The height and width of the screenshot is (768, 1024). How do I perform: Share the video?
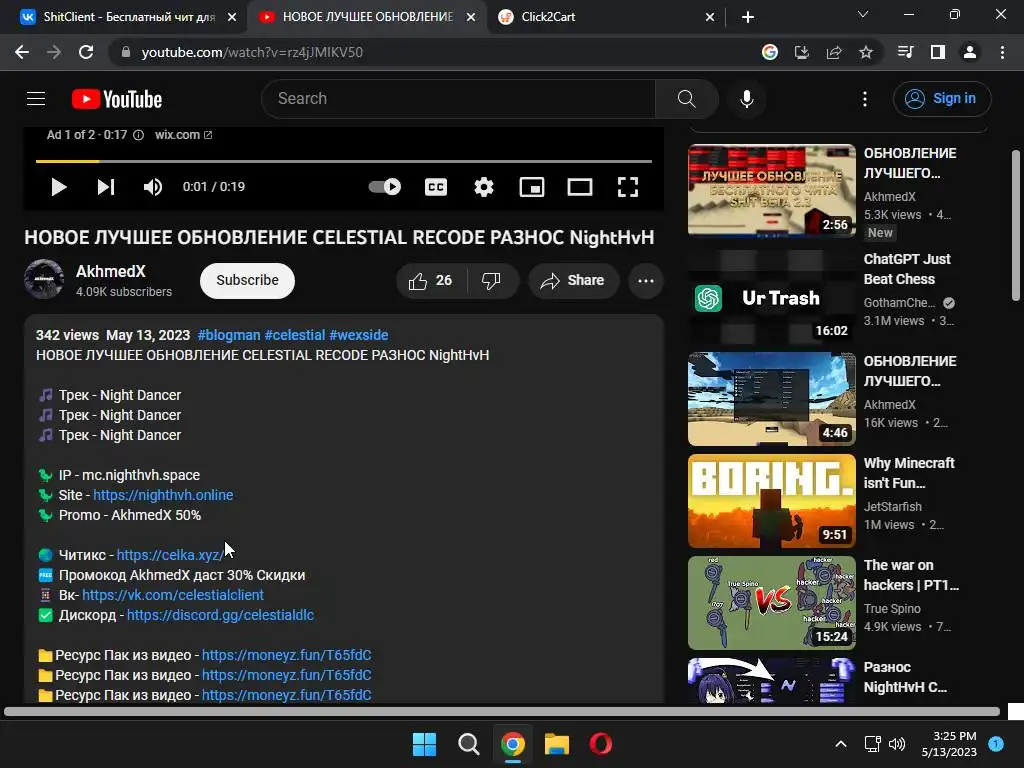point(573,281)
